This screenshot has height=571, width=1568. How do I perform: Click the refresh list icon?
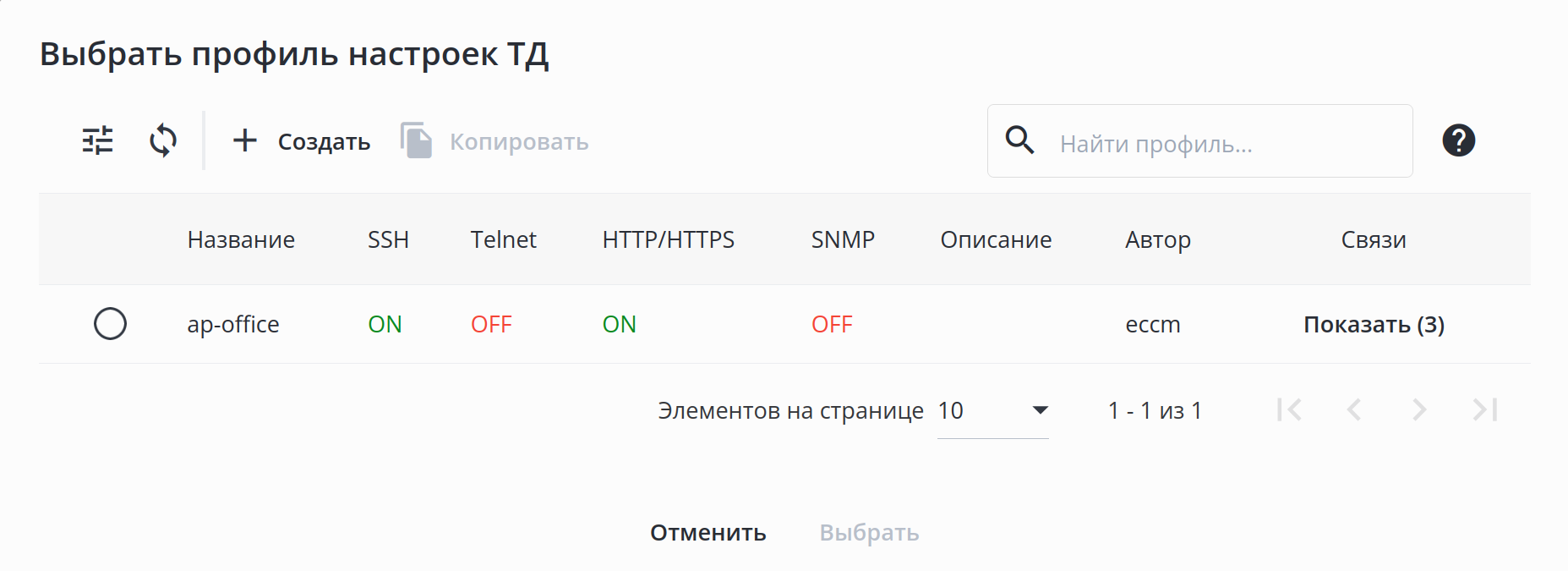163,140
